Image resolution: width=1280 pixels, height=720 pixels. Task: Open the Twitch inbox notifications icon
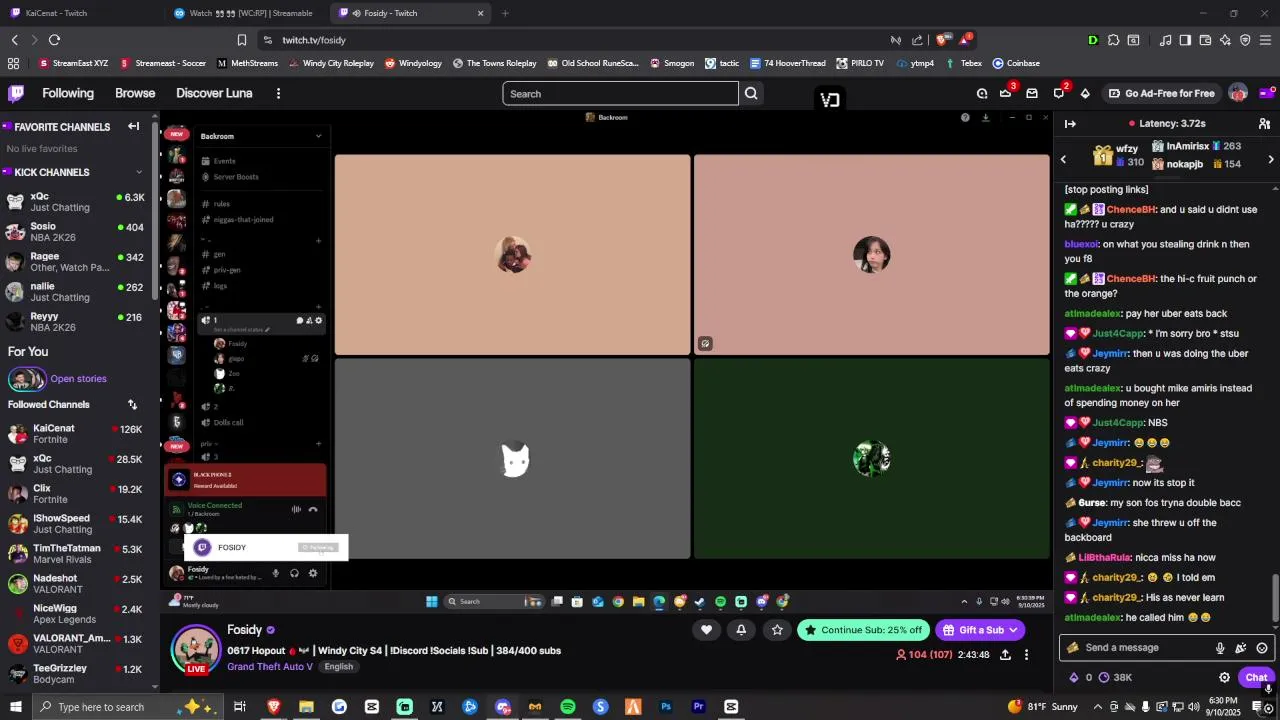coord(1032,93)
